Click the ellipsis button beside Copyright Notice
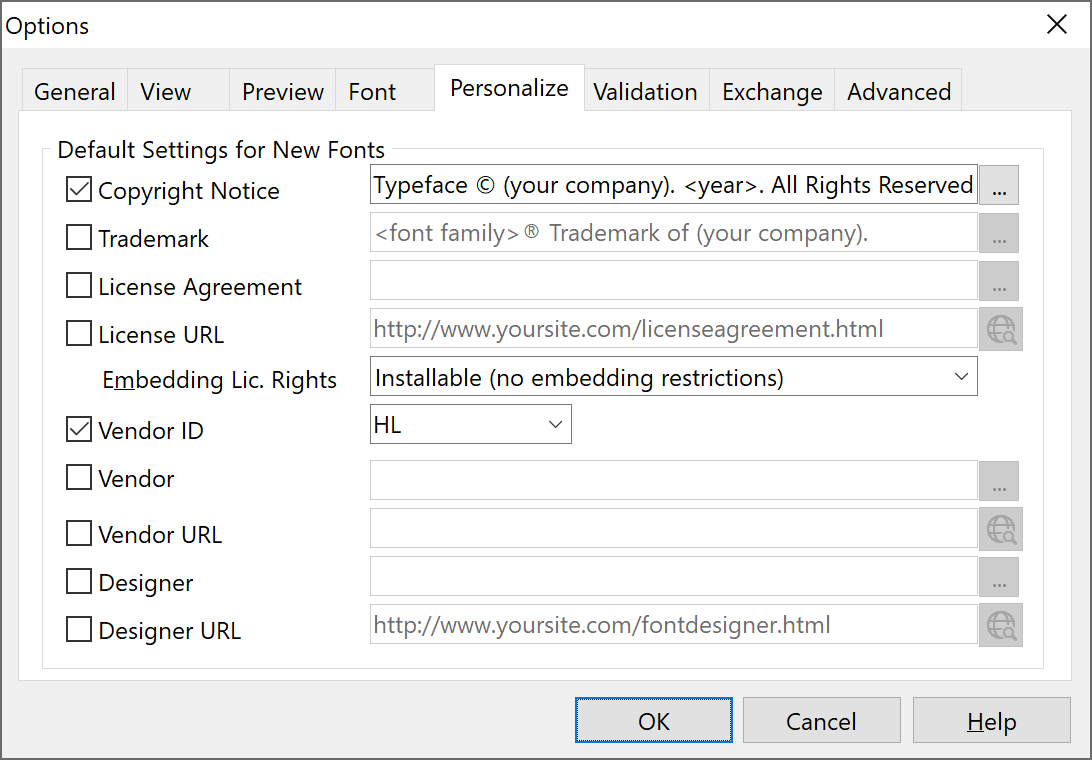This screenshot has height=760, width=1092. click(x=998, y=185)
